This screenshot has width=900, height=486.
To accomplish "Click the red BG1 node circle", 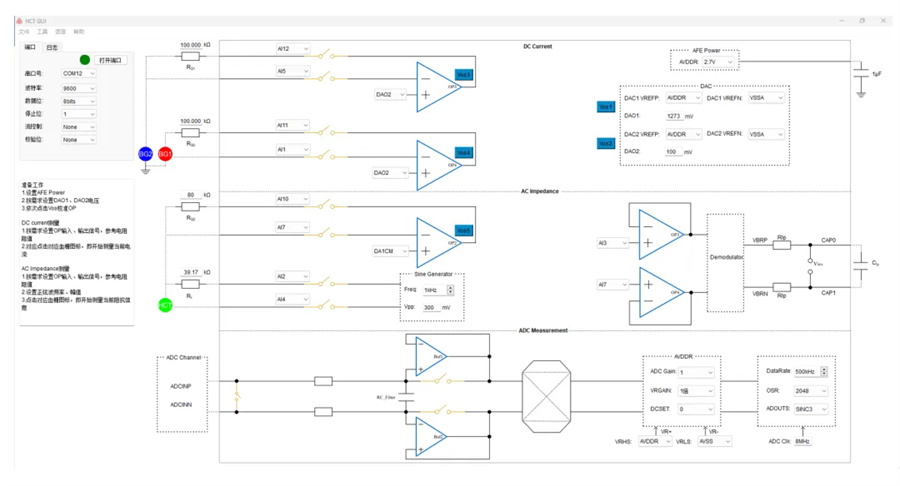I will tap(165, 154).
